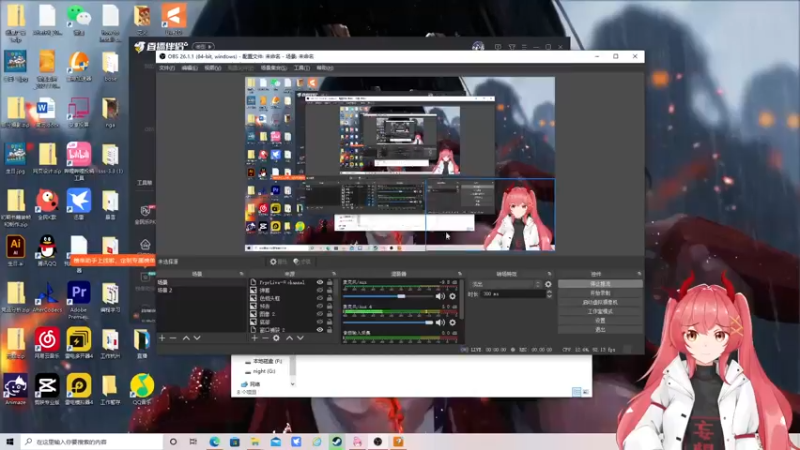The width and height of the screenshot is (800, 450).
Task: Move the selected source down
Action: (x=300, y=338)
